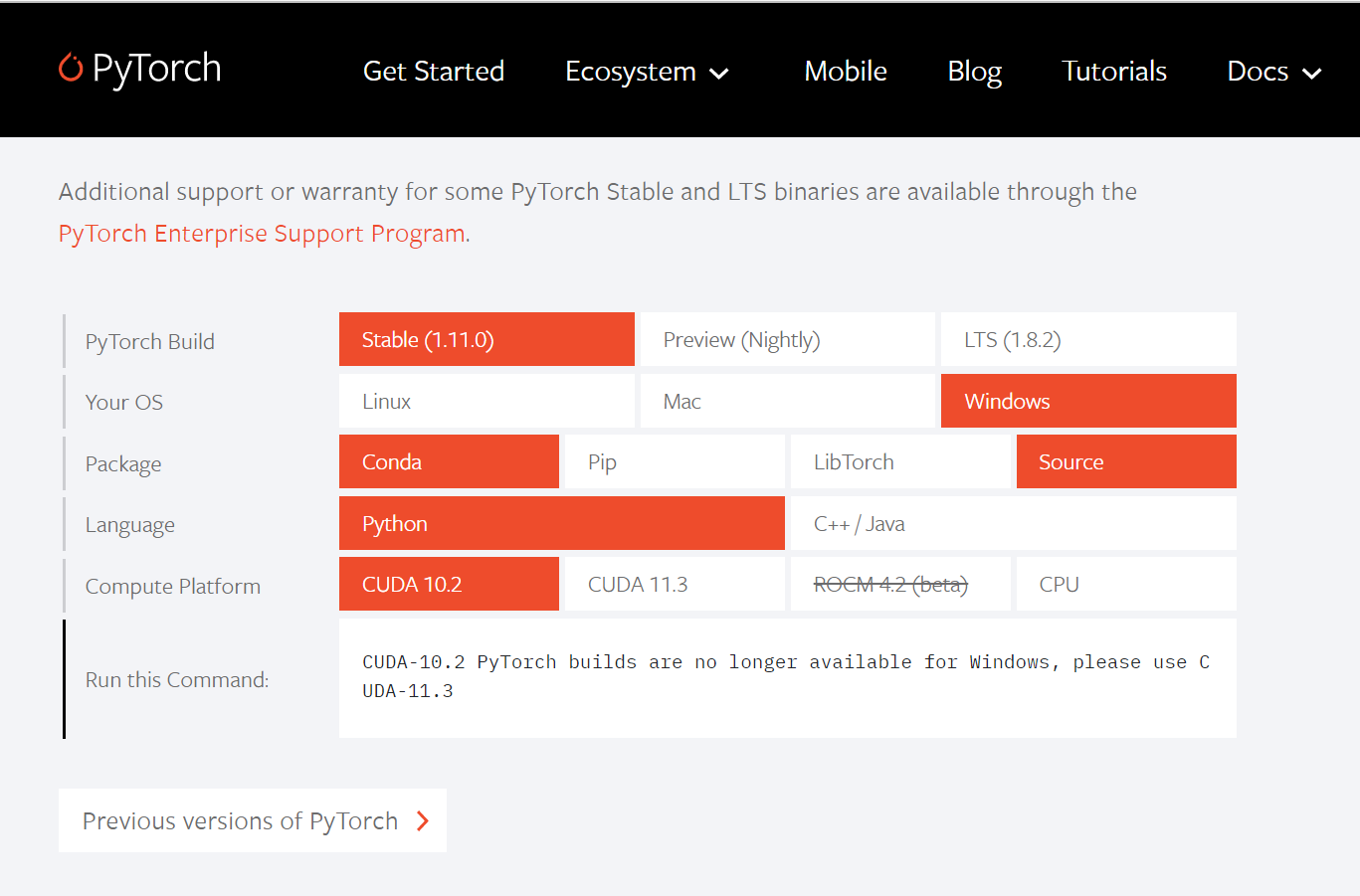Screen dimensions: 1360x896
Task: Click Previous versions of PyTorch
Action: 240,820
